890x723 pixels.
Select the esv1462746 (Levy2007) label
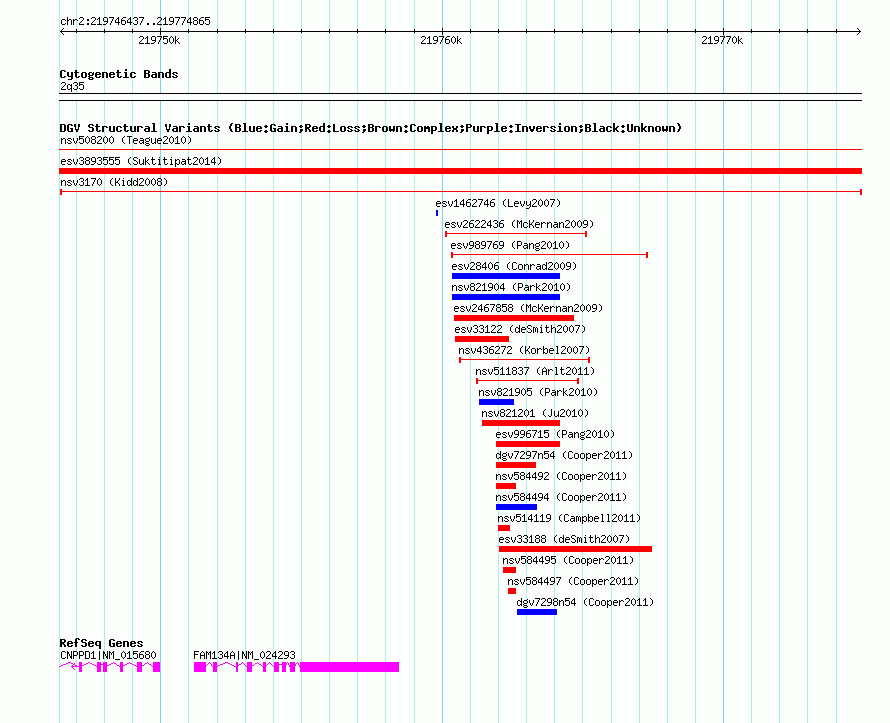498,203
